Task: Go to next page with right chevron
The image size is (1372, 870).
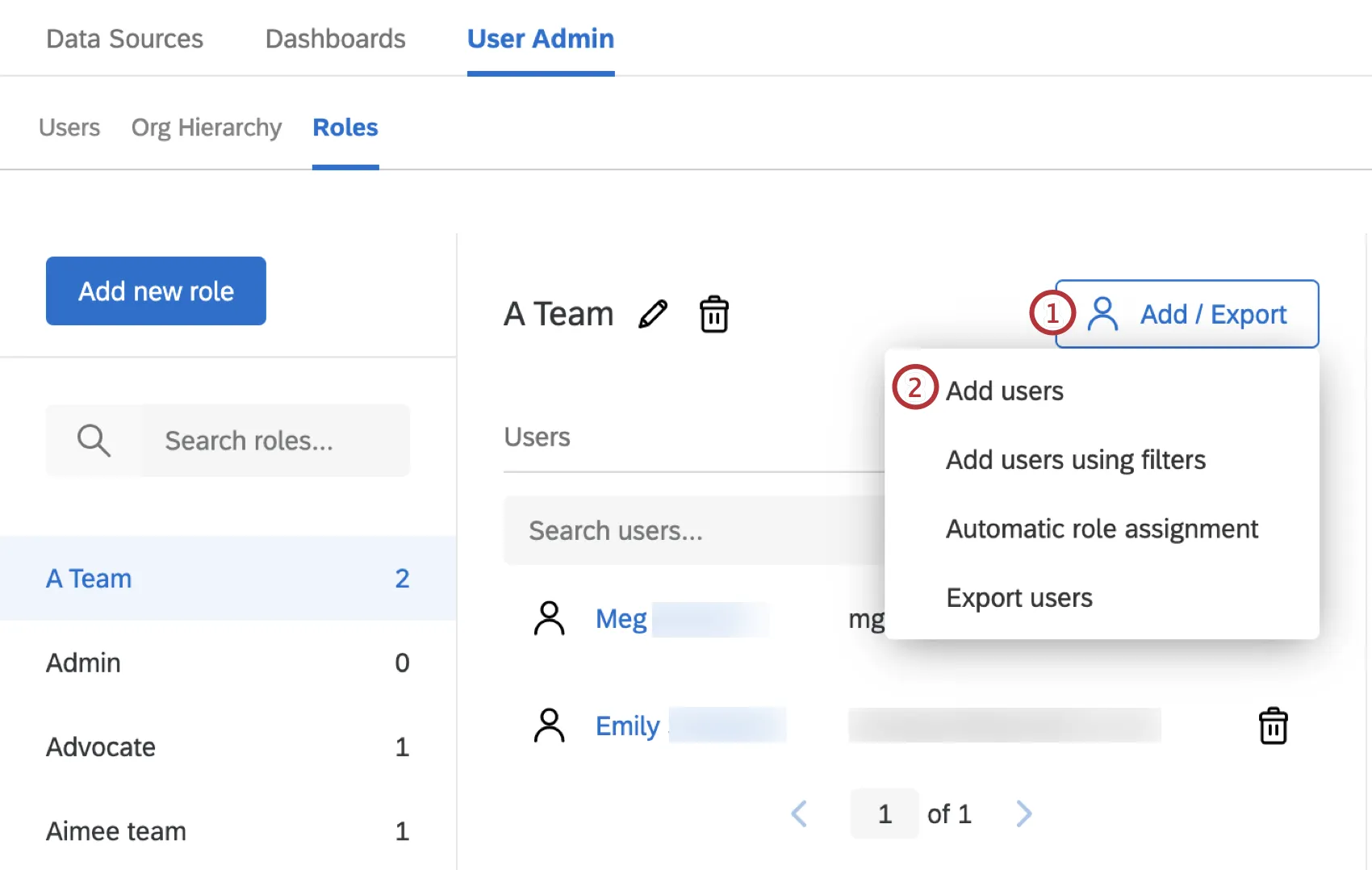Action: (1023, 814)
